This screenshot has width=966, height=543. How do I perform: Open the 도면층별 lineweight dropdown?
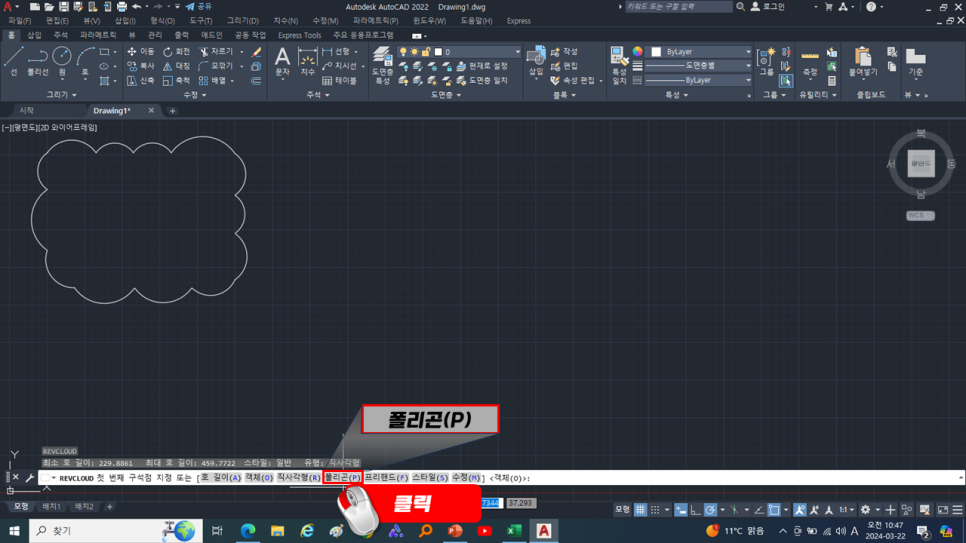click(748, 65)
